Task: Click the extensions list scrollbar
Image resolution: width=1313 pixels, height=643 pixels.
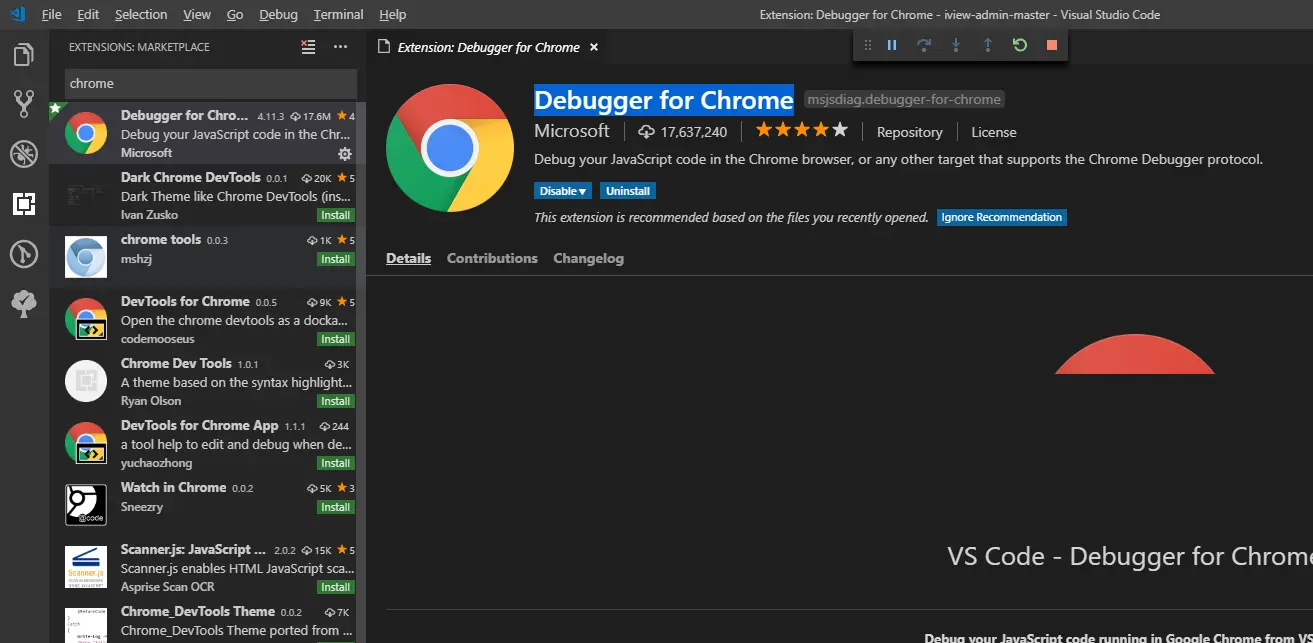Action: click(x=362, y=370)
